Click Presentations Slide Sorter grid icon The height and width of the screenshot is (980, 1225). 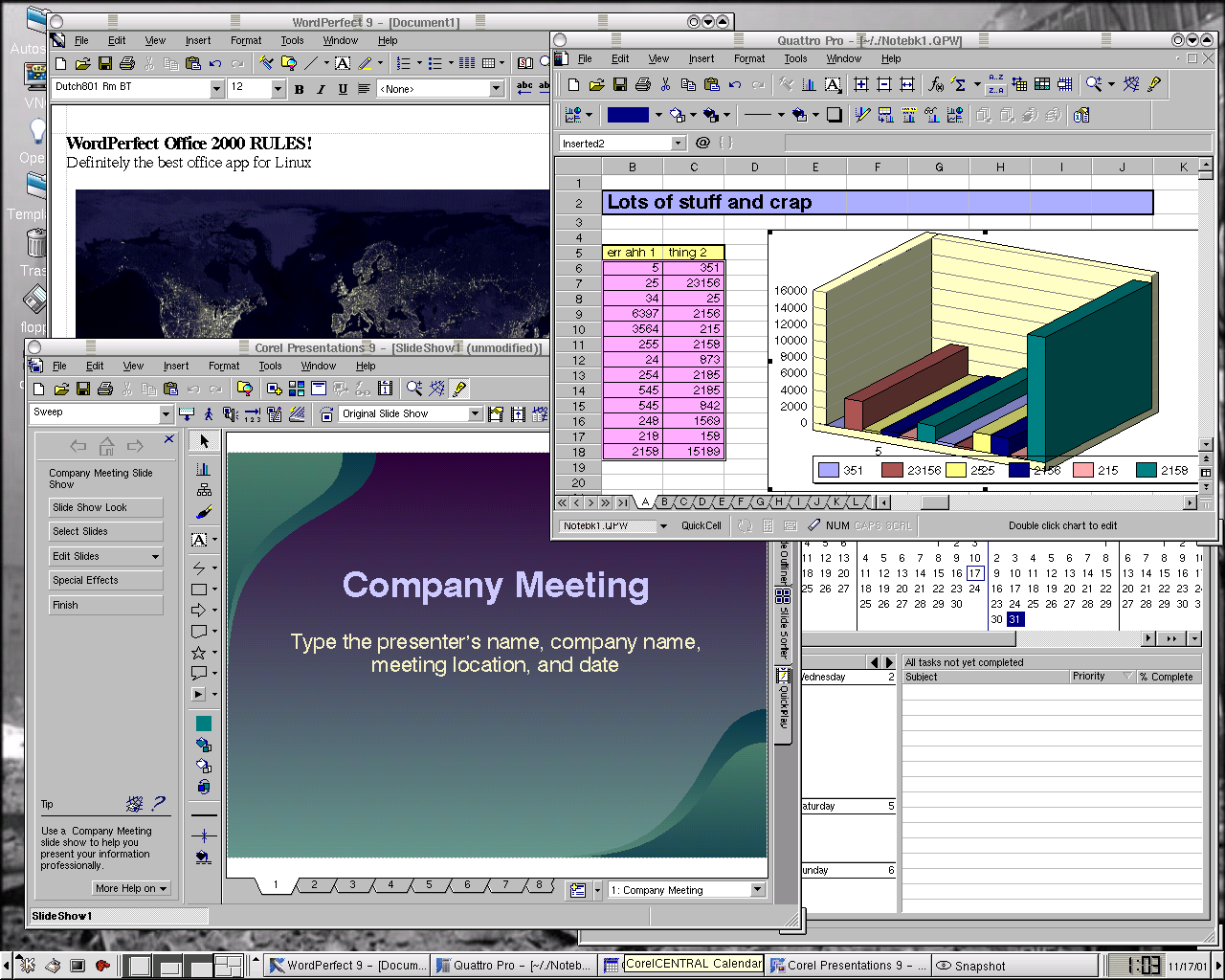click(x=297, y=389)
